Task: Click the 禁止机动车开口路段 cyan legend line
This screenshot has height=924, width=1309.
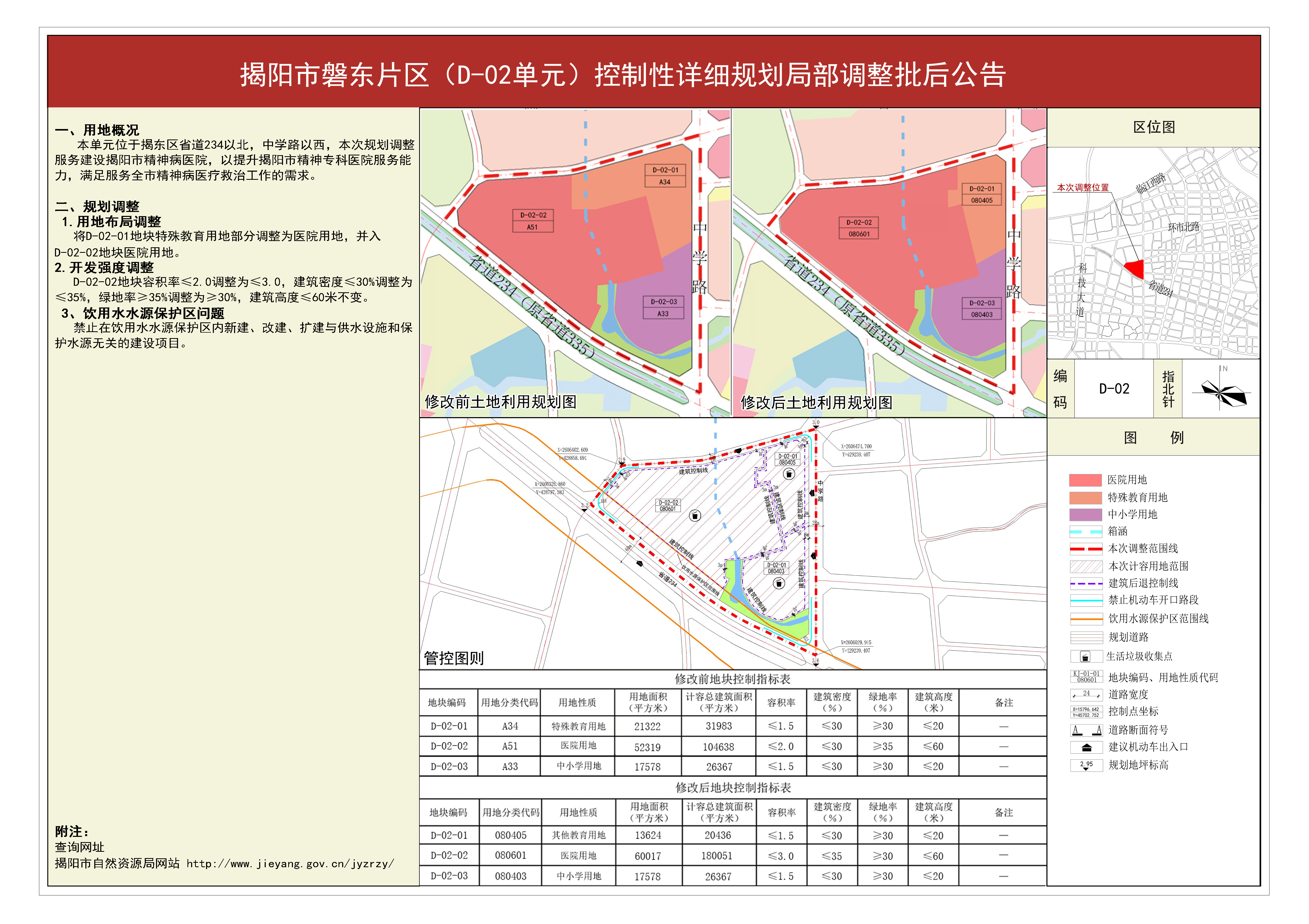Action: coord(1086,601)
